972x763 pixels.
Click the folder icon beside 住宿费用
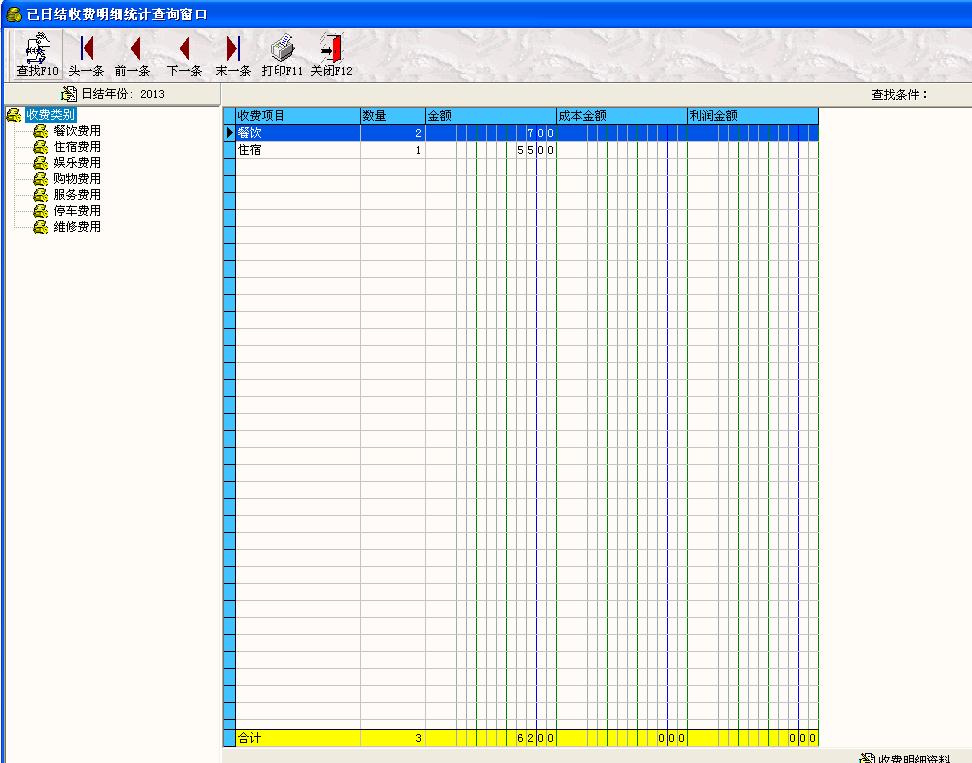pyautogui.click(x=40, y=147)
